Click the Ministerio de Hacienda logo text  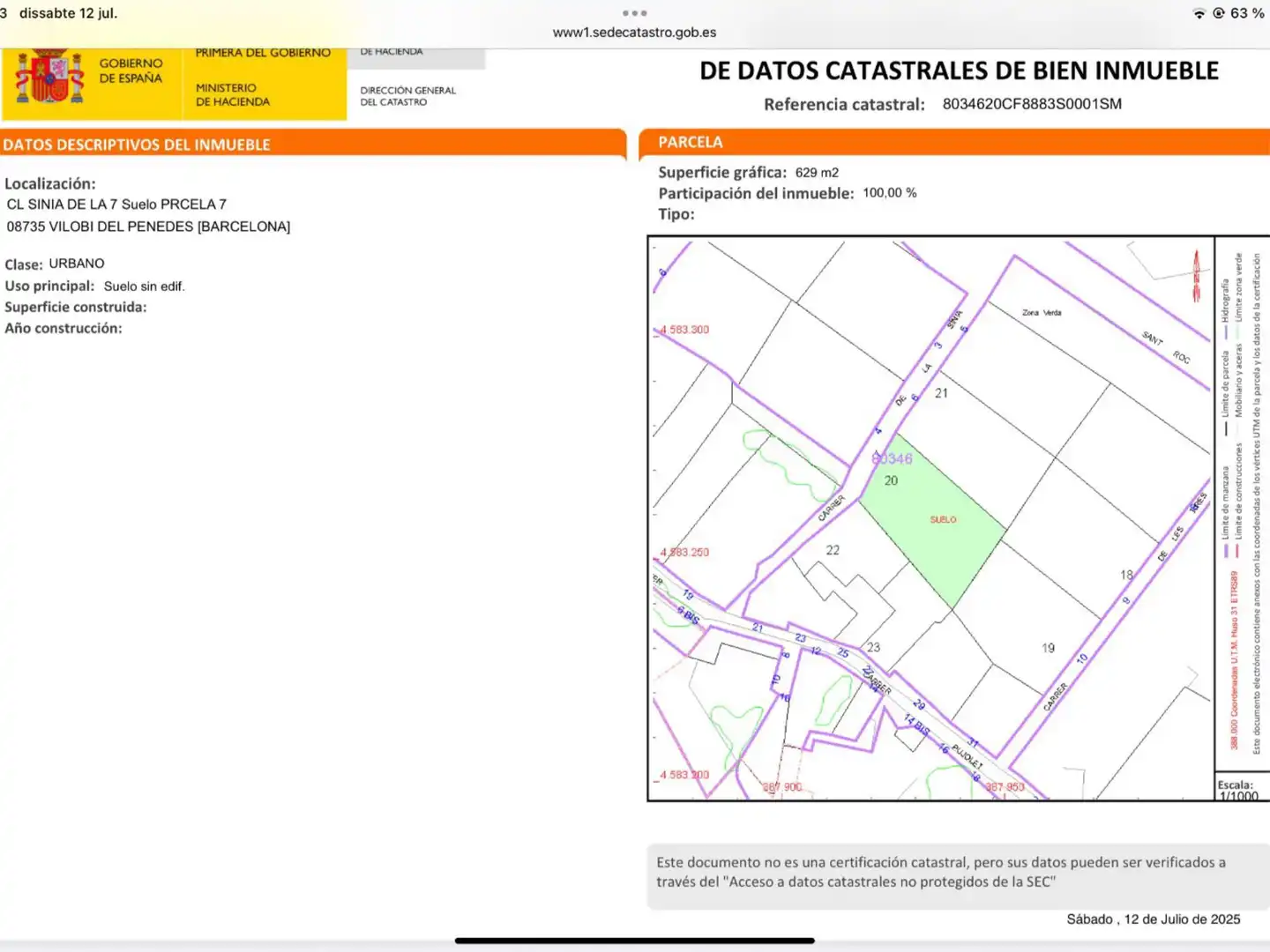(233, 95)
